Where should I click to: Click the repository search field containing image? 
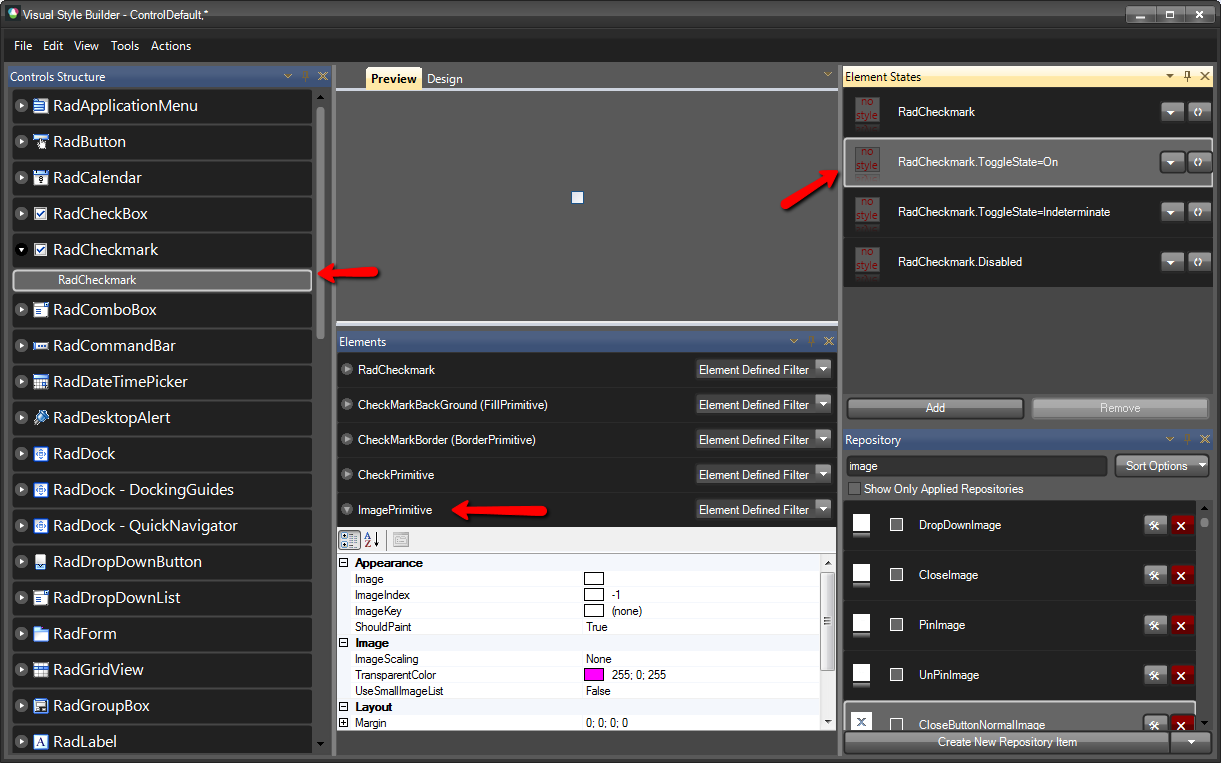pyautogui.click(x=977, y=466)
